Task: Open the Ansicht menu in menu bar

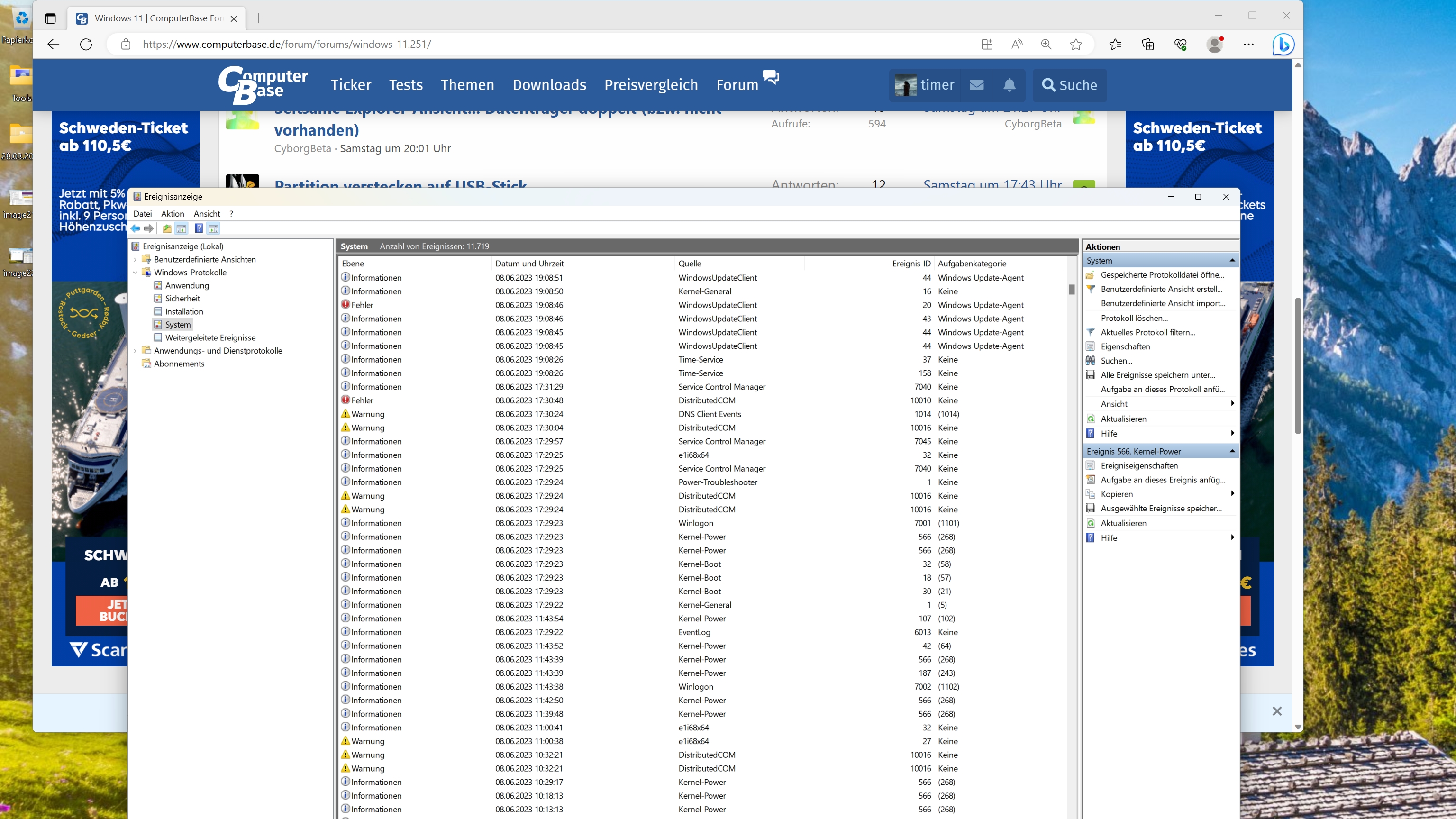Action: (207, 214)
